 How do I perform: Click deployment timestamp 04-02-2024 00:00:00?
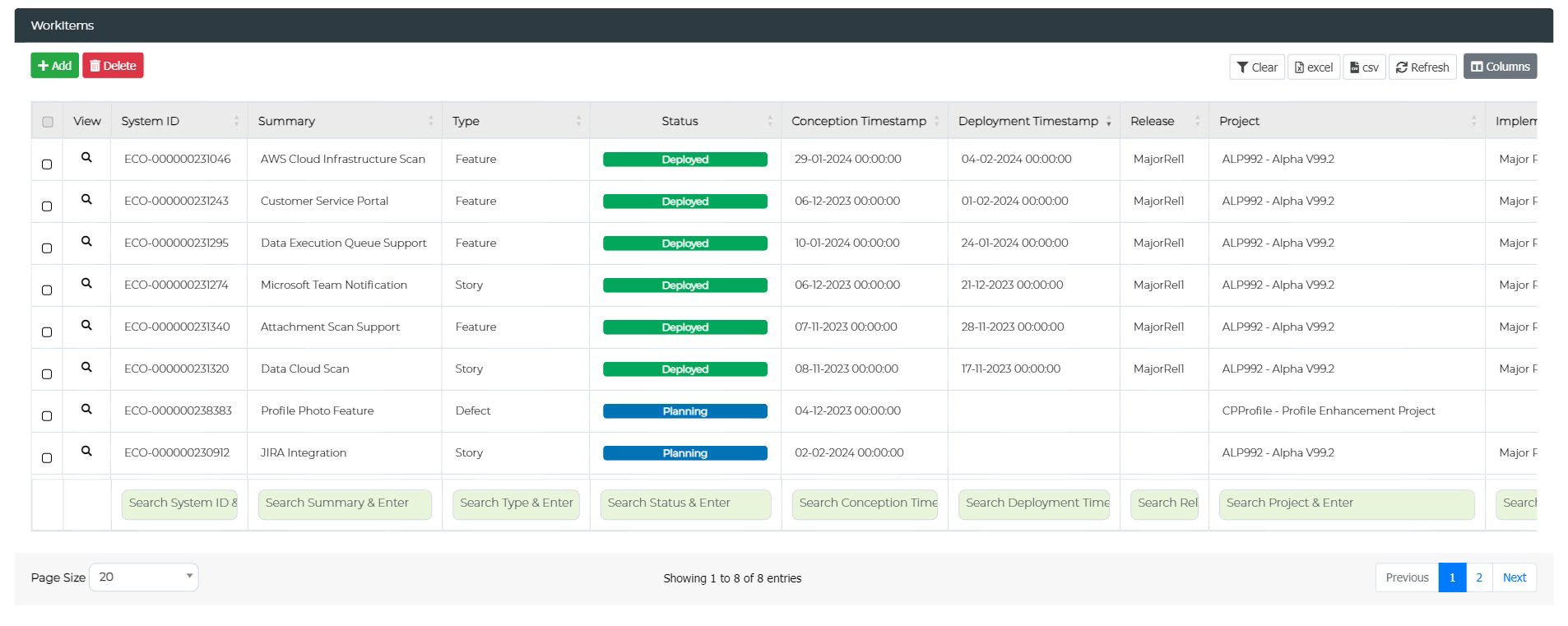[1016, 159]
